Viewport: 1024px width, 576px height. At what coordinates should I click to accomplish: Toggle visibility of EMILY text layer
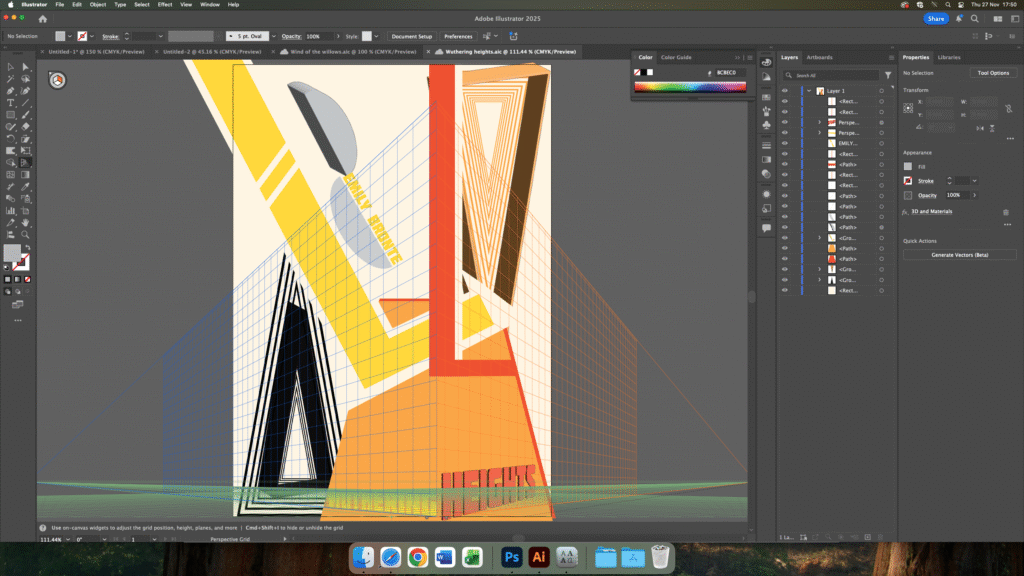(x=784, y=143)
